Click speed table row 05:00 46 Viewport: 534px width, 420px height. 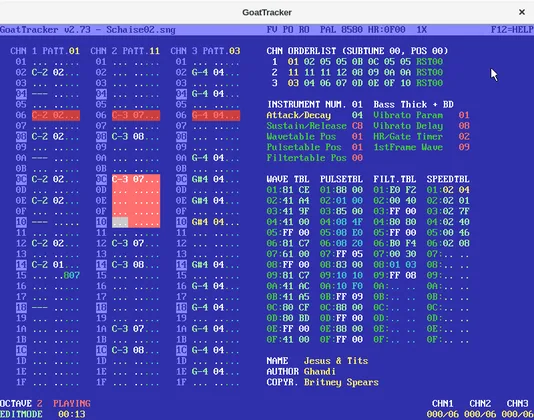click(x=448, y=233)
